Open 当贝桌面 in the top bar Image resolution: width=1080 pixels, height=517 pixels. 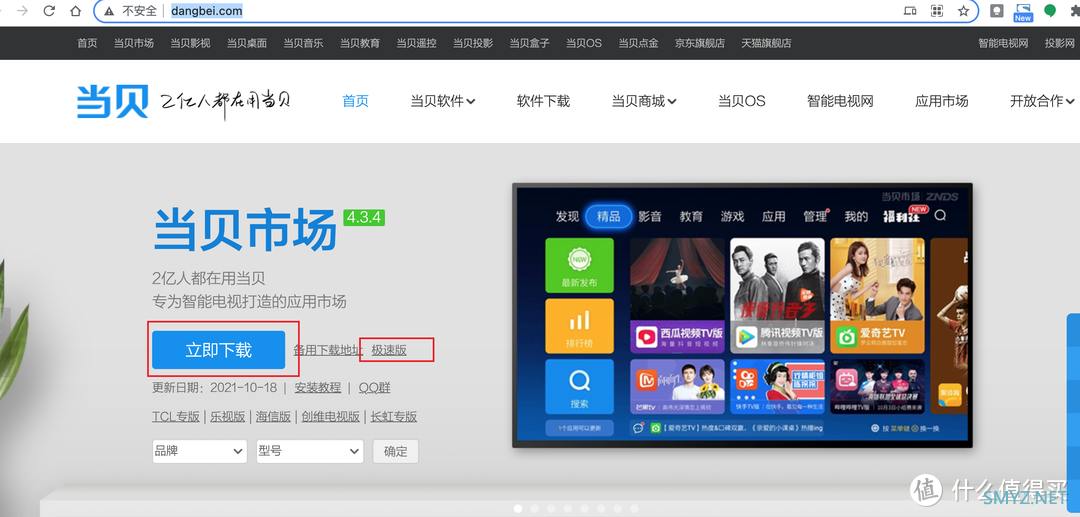pyautogui.click(x=247, y=43)
